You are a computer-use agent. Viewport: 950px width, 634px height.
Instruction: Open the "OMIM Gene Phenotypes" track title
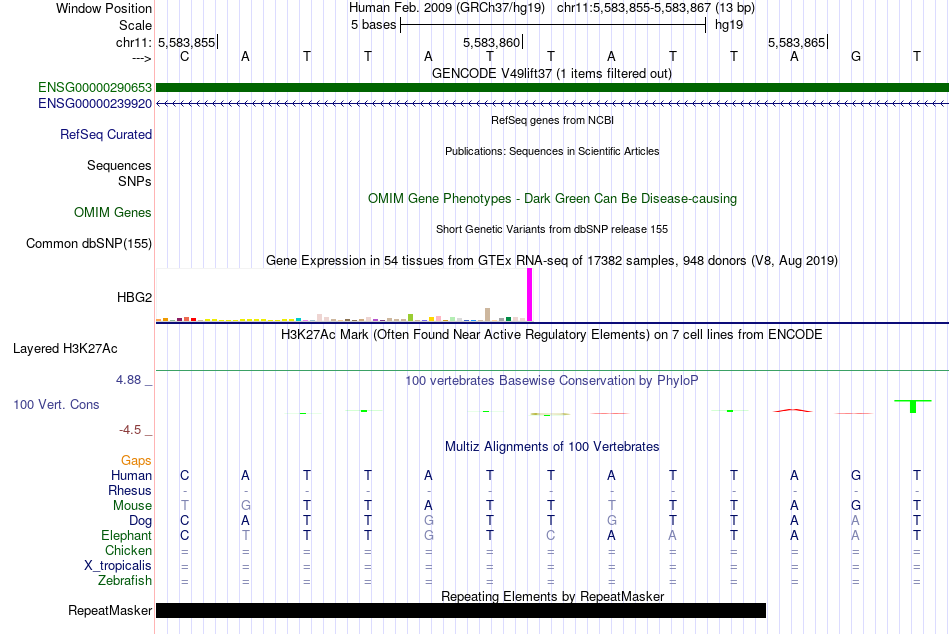552,198
